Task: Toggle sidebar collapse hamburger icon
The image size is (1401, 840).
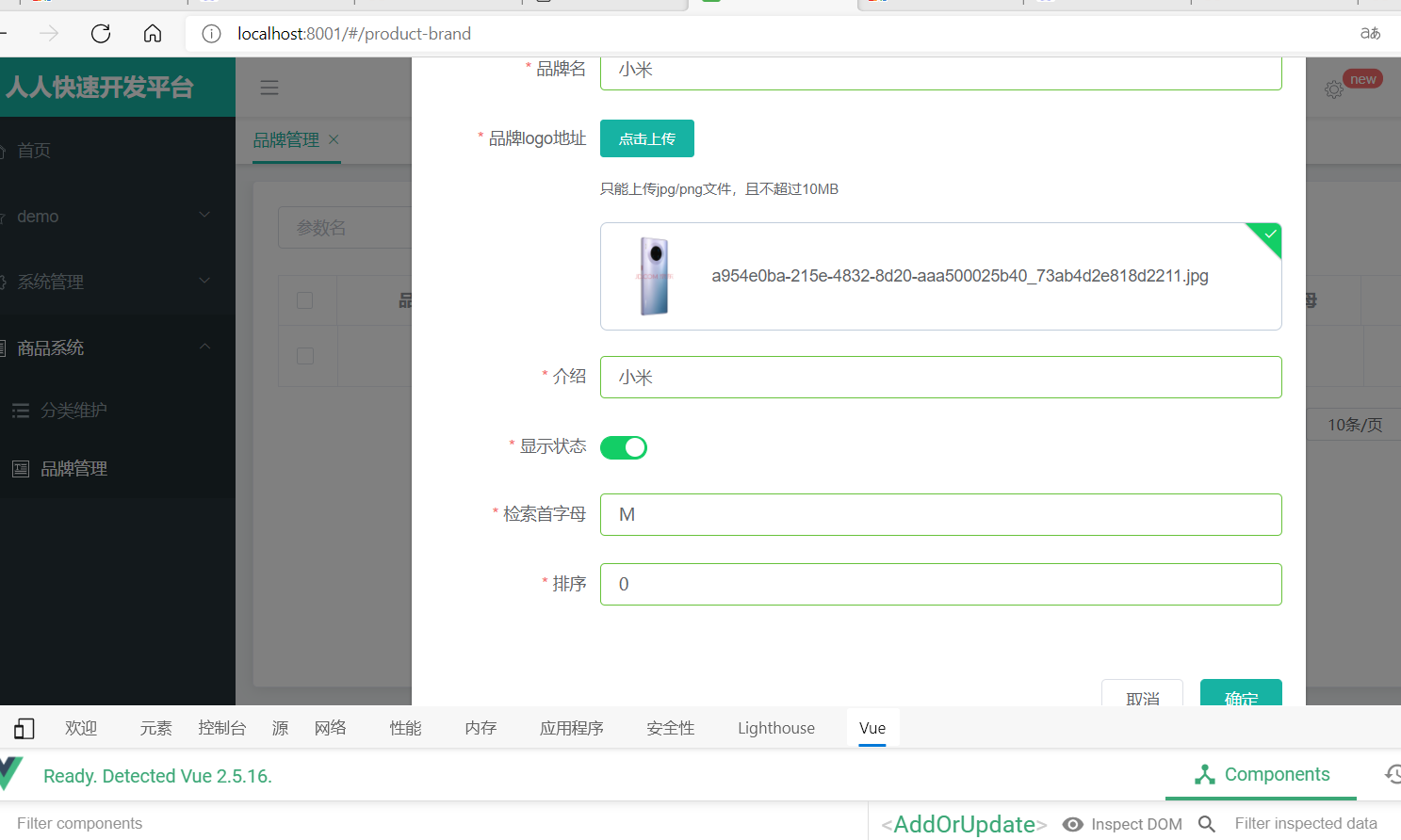Action: (x=269, y=88)
